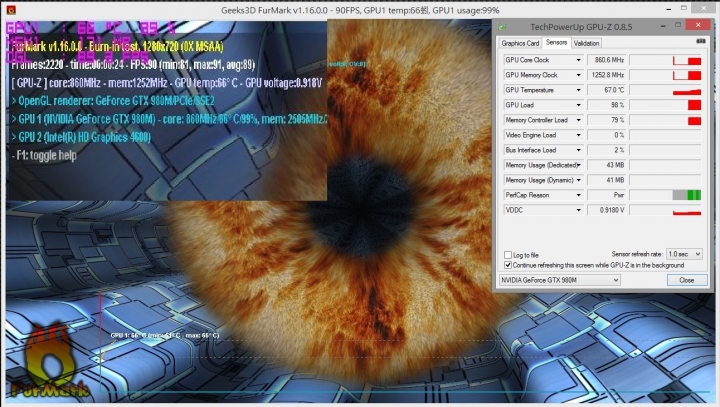
Task: Open the Video Engine Load dropdown
Action: [x=579, y=135]
